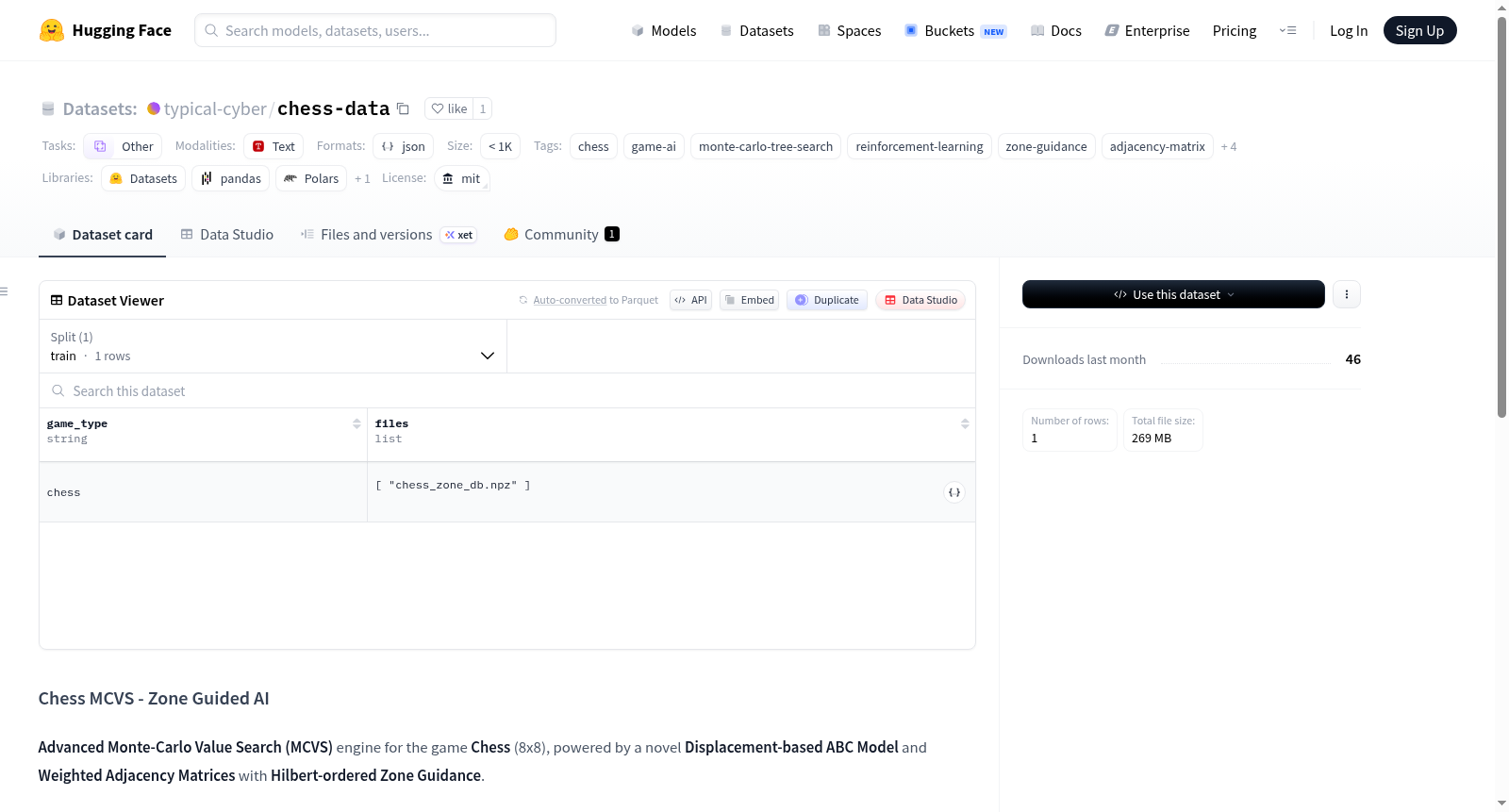Sort by the files column arrows
The width and height of the screenshot is (1509, 812).
965,423
